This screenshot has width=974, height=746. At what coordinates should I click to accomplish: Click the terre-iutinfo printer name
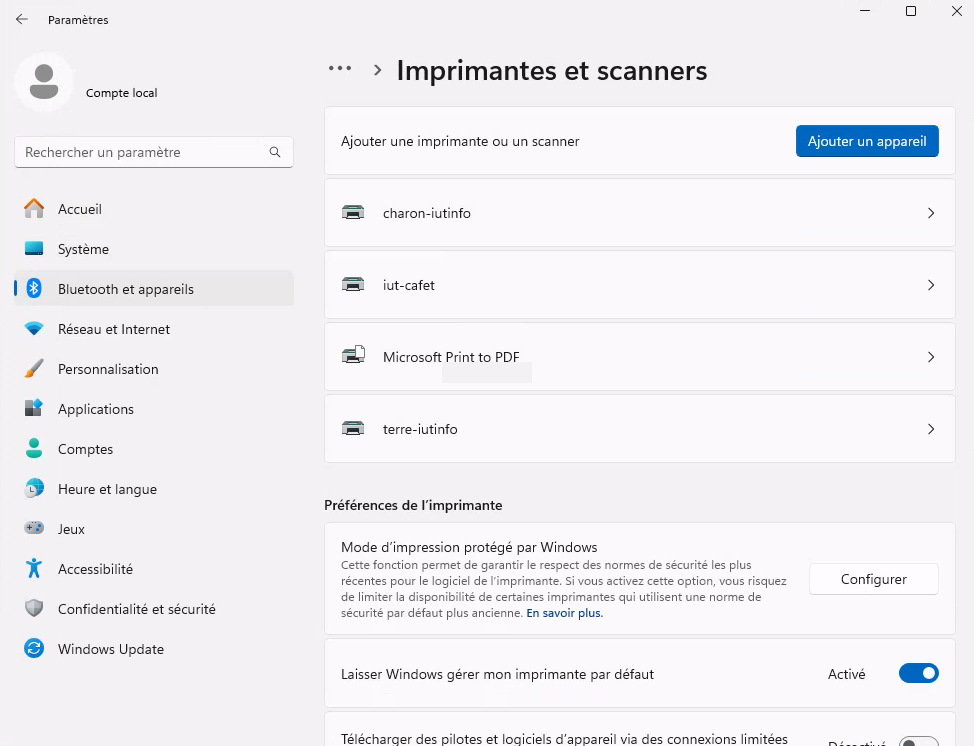420,429
